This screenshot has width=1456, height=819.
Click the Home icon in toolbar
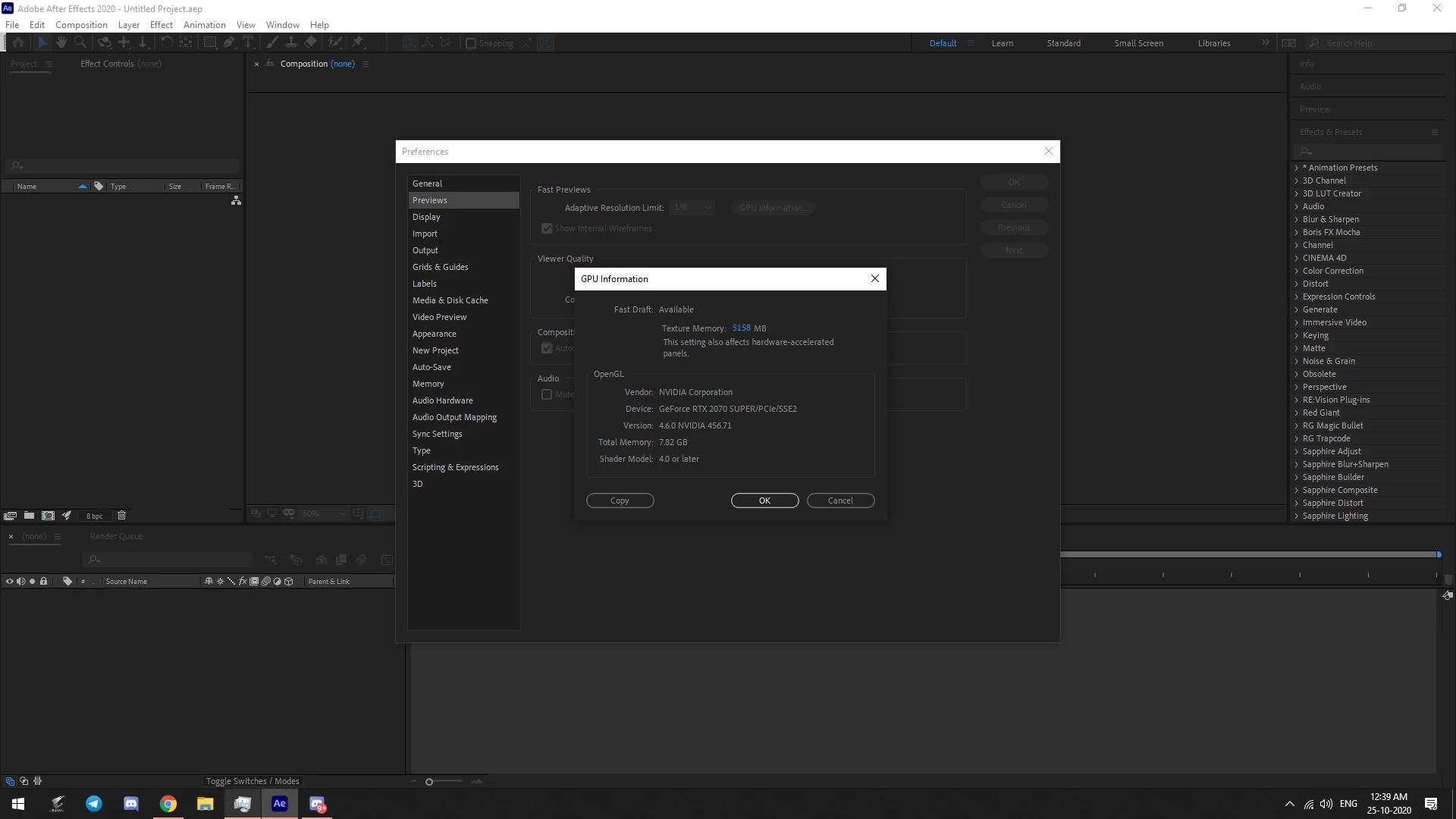pos(18,42)
